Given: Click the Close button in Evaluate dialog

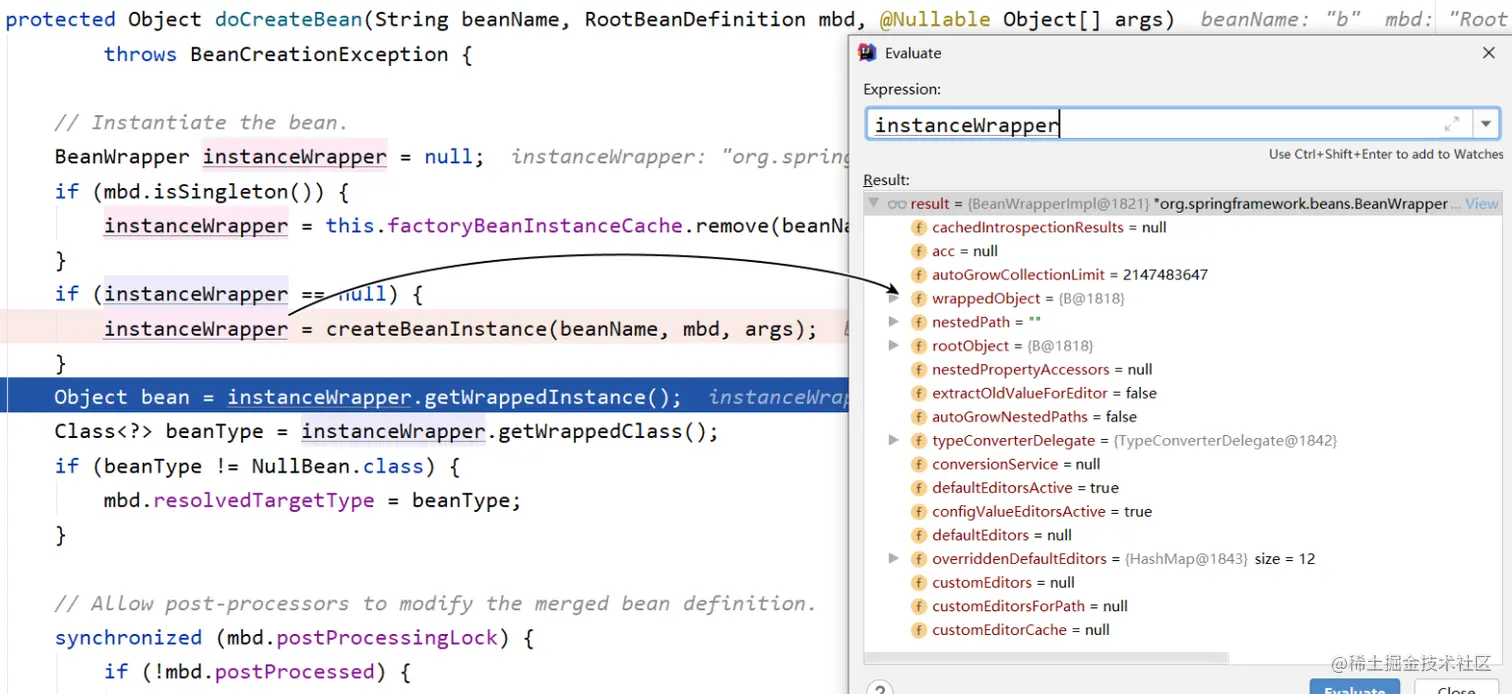Looking at the screenshot, I should pos(1456,689).
